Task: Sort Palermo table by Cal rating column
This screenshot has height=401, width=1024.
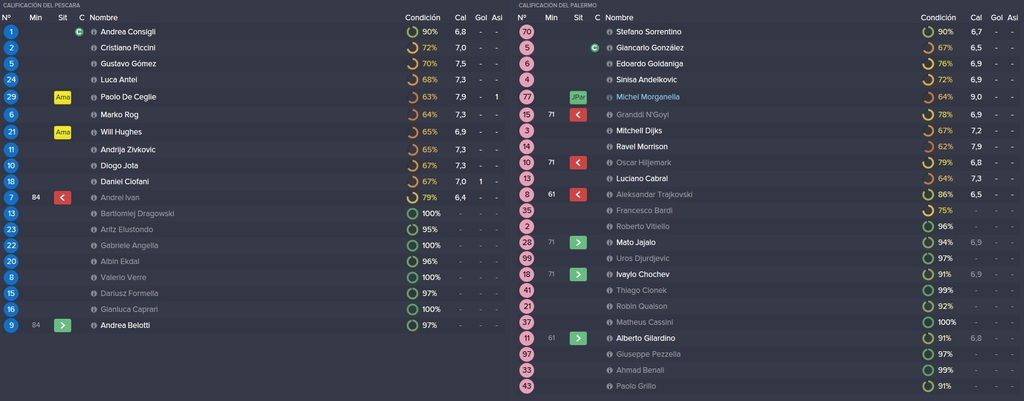Action: [976, 18]
